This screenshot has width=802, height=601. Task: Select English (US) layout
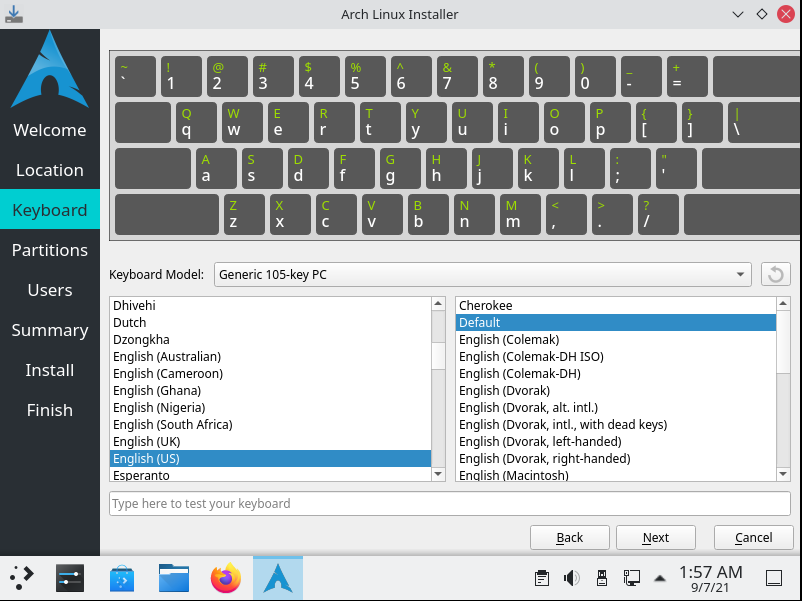pyautogui.click(x=270, y=458)
